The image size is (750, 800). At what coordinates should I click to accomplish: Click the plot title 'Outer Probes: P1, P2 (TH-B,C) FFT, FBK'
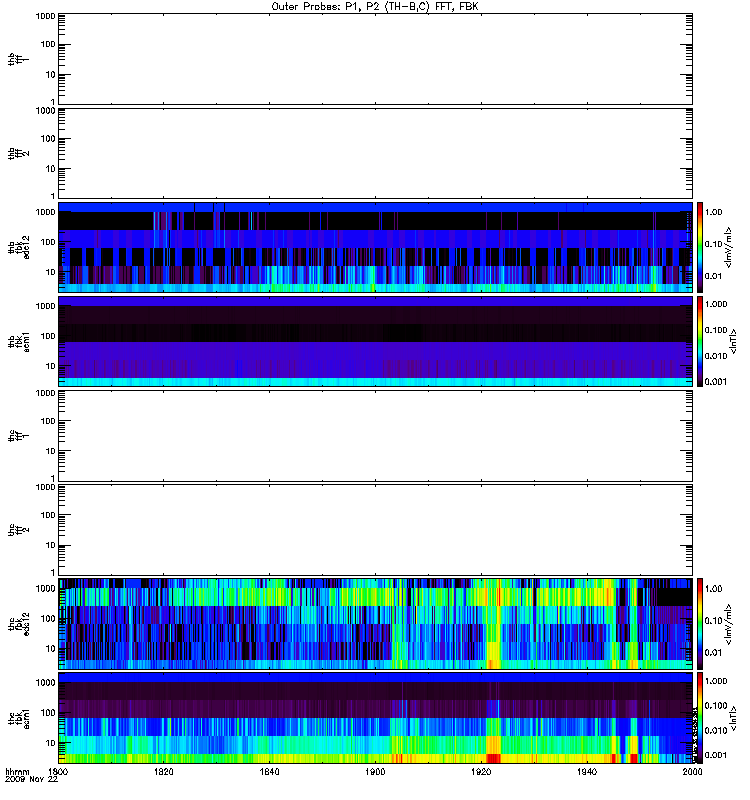[375, 7]
